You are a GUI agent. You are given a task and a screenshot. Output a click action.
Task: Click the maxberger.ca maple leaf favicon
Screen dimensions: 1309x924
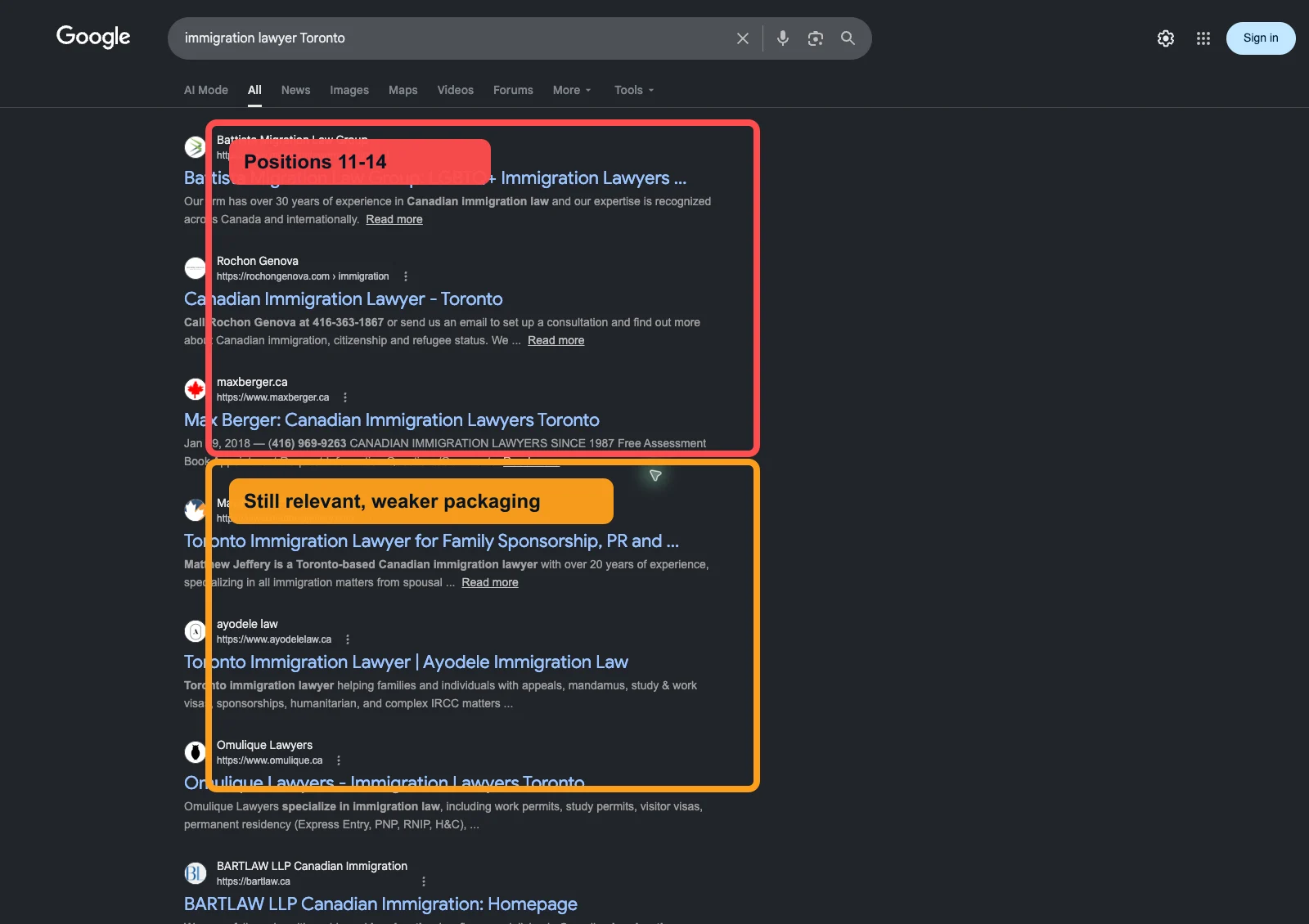click(x=195, y=389)
